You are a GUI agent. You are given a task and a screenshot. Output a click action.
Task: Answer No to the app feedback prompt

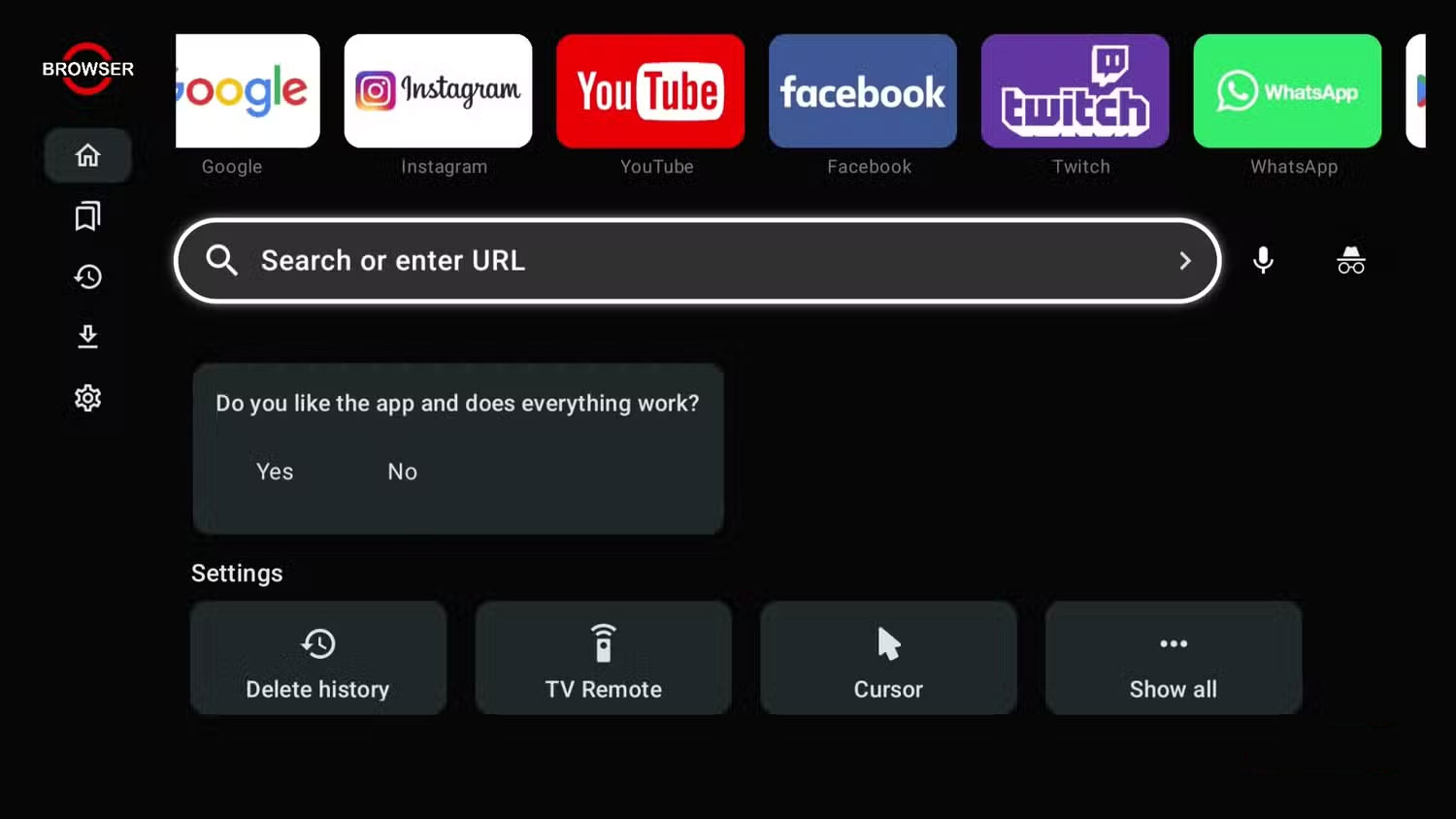point(403,472)
